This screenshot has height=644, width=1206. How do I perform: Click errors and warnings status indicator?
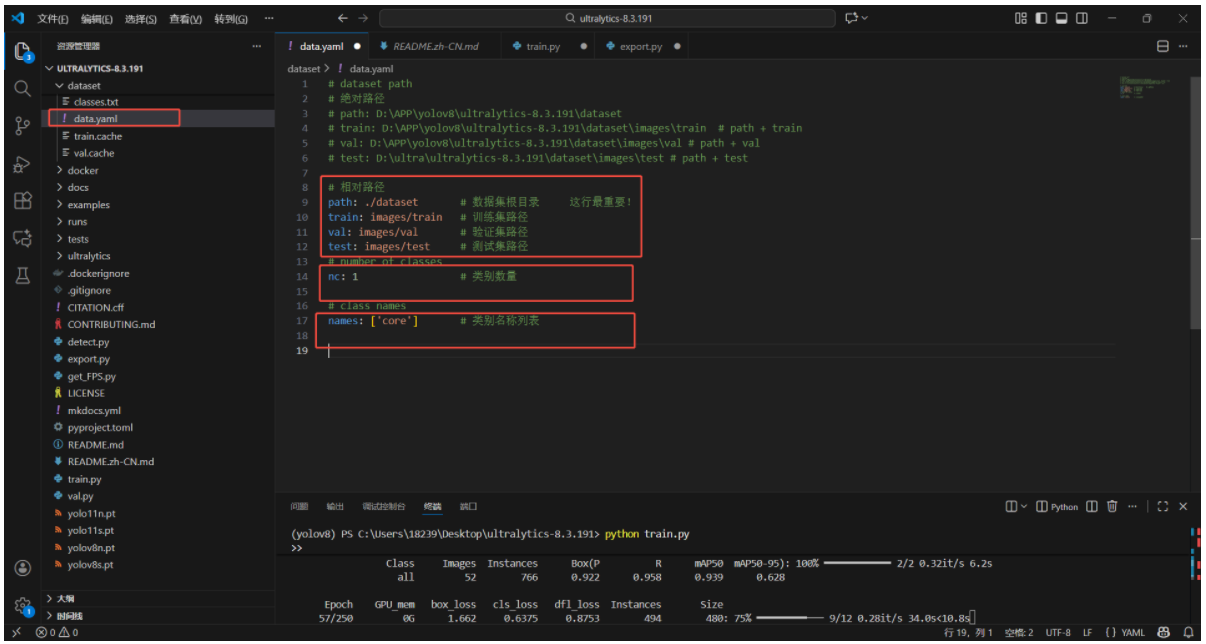(x=57, y=632)
